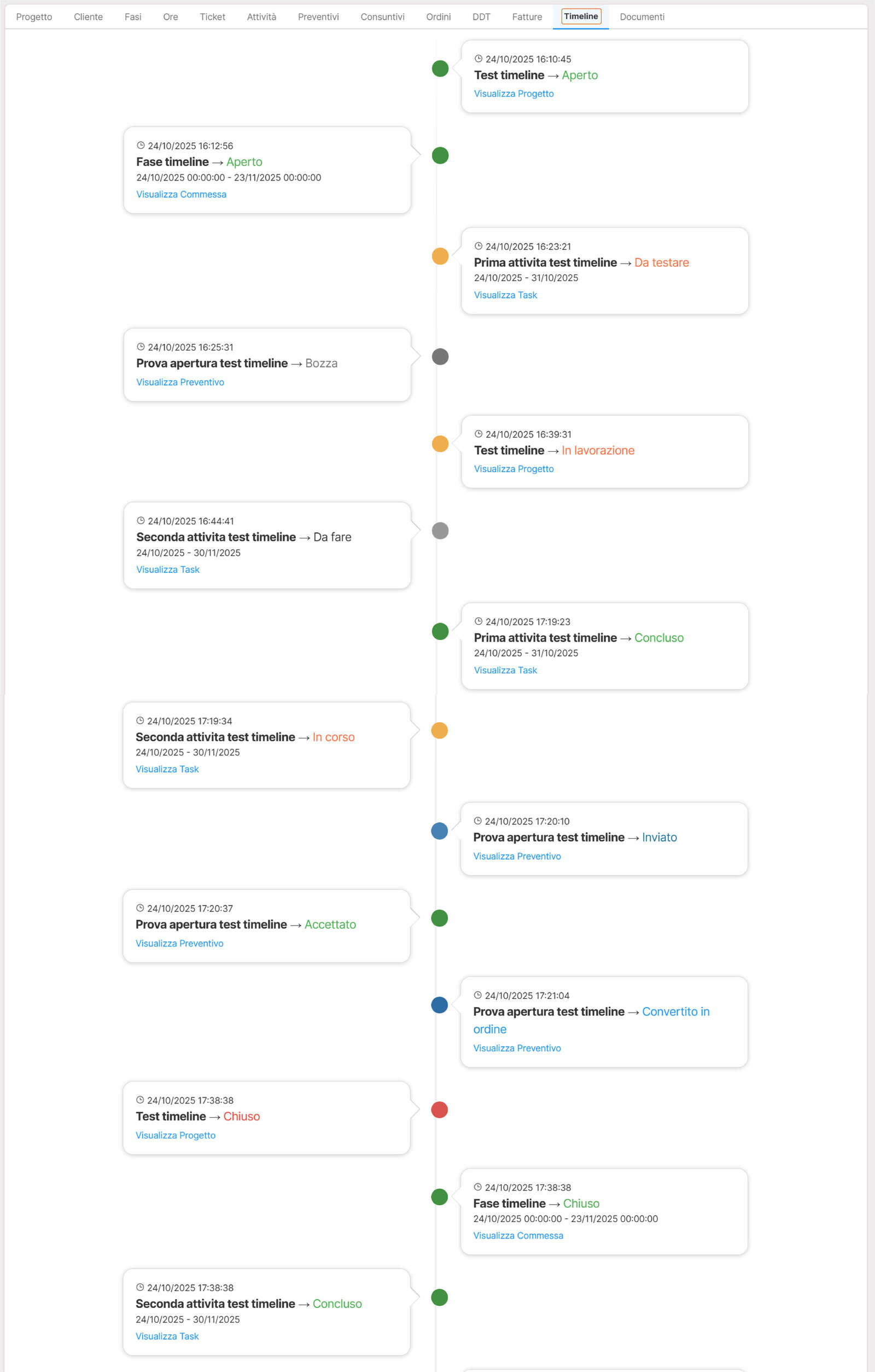Image resolution: width=875 pixels, height=1372 pixels.
Task: Click the blue marker for Inviato entry
Action: click(x=439, y=831)
